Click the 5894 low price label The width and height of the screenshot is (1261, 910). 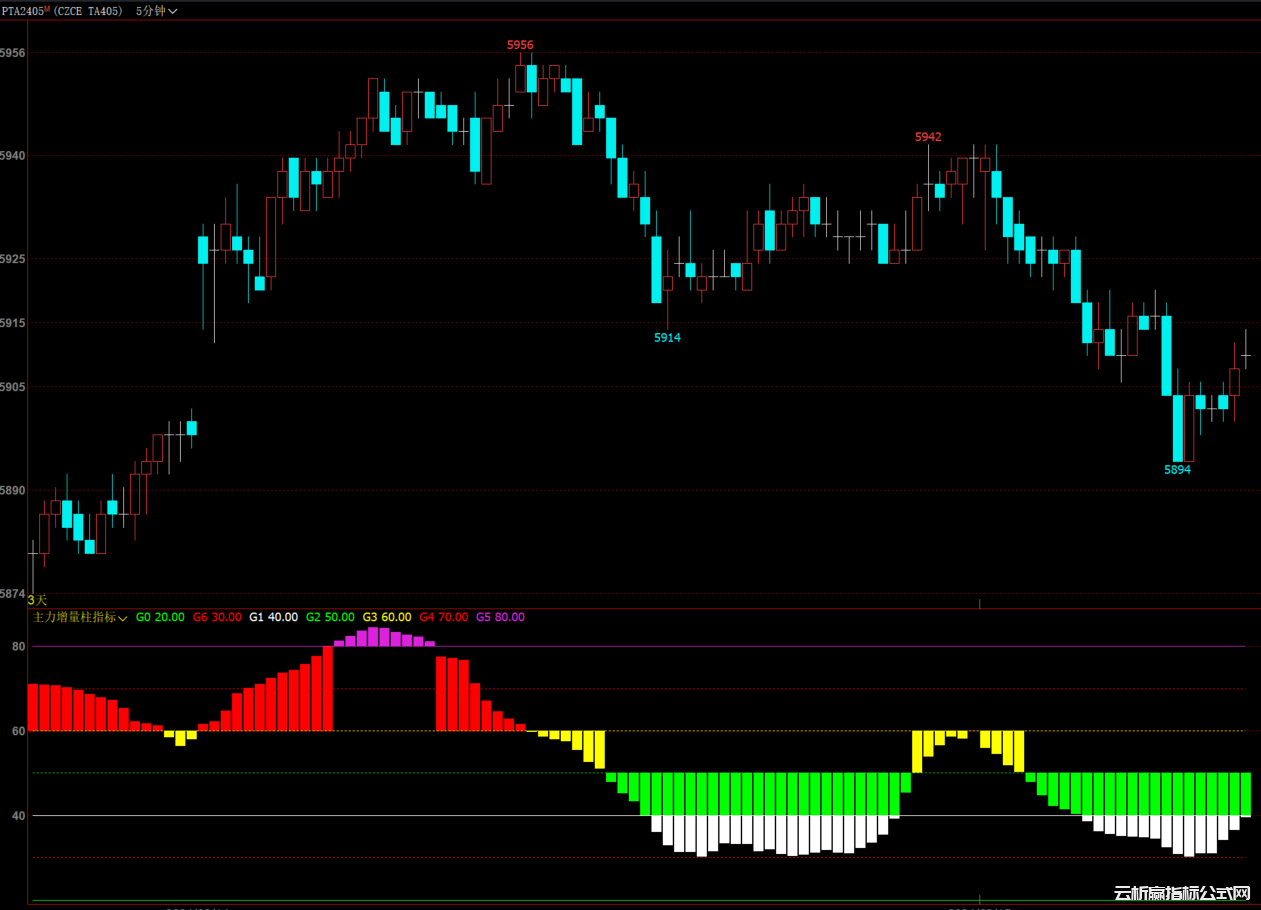(1177, 470)
